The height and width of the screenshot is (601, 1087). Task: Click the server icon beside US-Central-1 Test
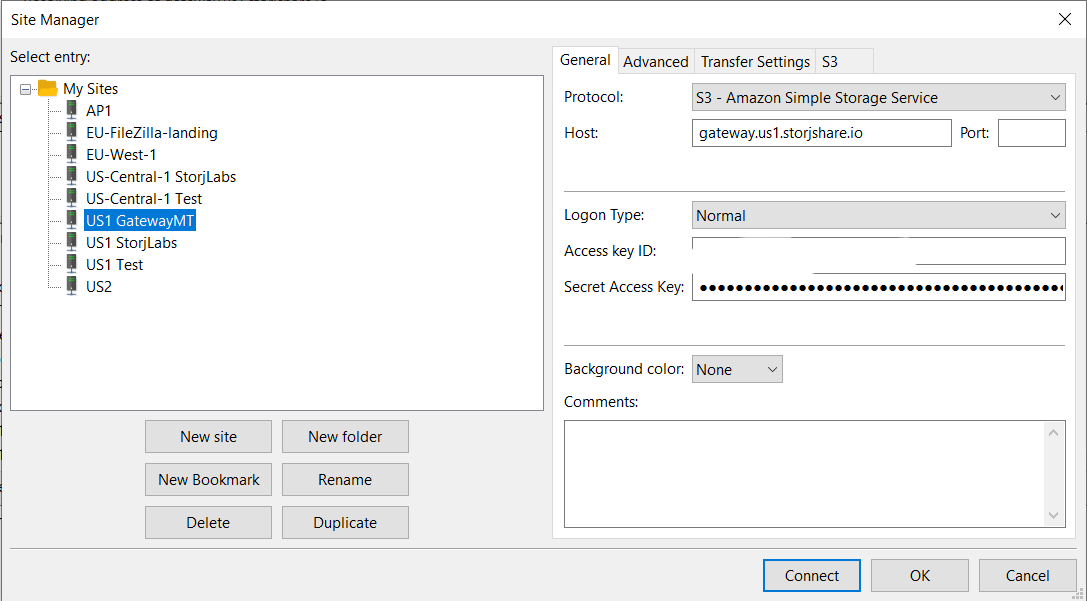[x=71, y=198]
